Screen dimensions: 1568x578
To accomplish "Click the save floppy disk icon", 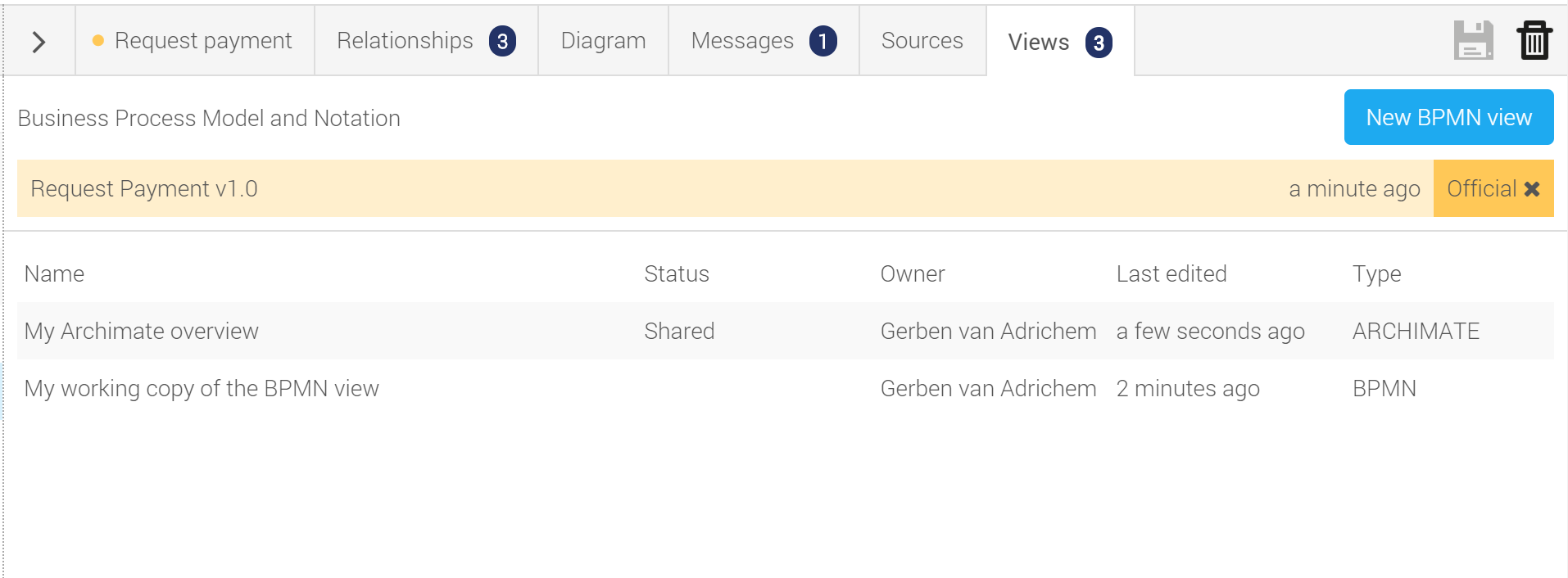I will pyautogui.click(x=1473, y=40).
